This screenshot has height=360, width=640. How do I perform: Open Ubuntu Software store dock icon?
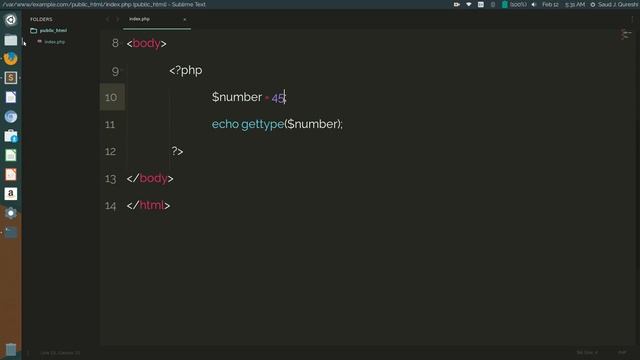[x=11, y=136]
